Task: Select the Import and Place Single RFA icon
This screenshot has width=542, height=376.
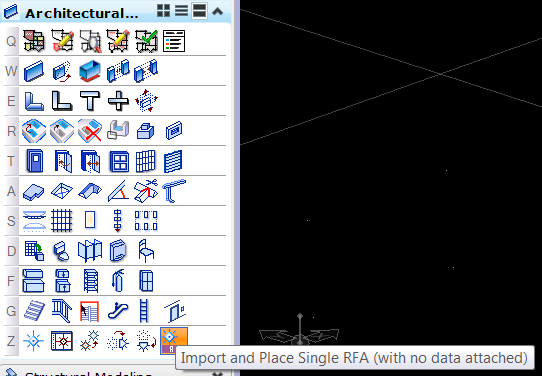Action: 174,340
